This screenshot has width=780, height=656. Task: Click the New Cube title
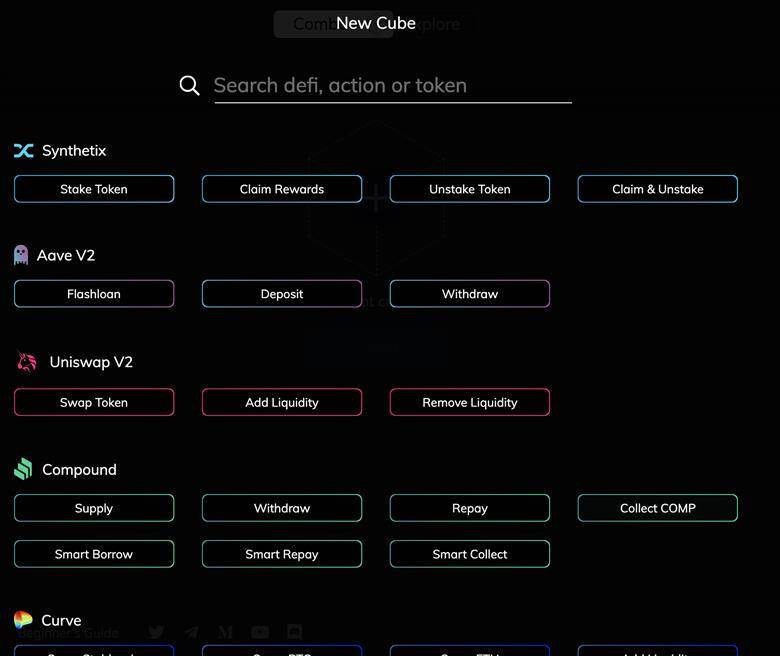click(x=376, y=23)
